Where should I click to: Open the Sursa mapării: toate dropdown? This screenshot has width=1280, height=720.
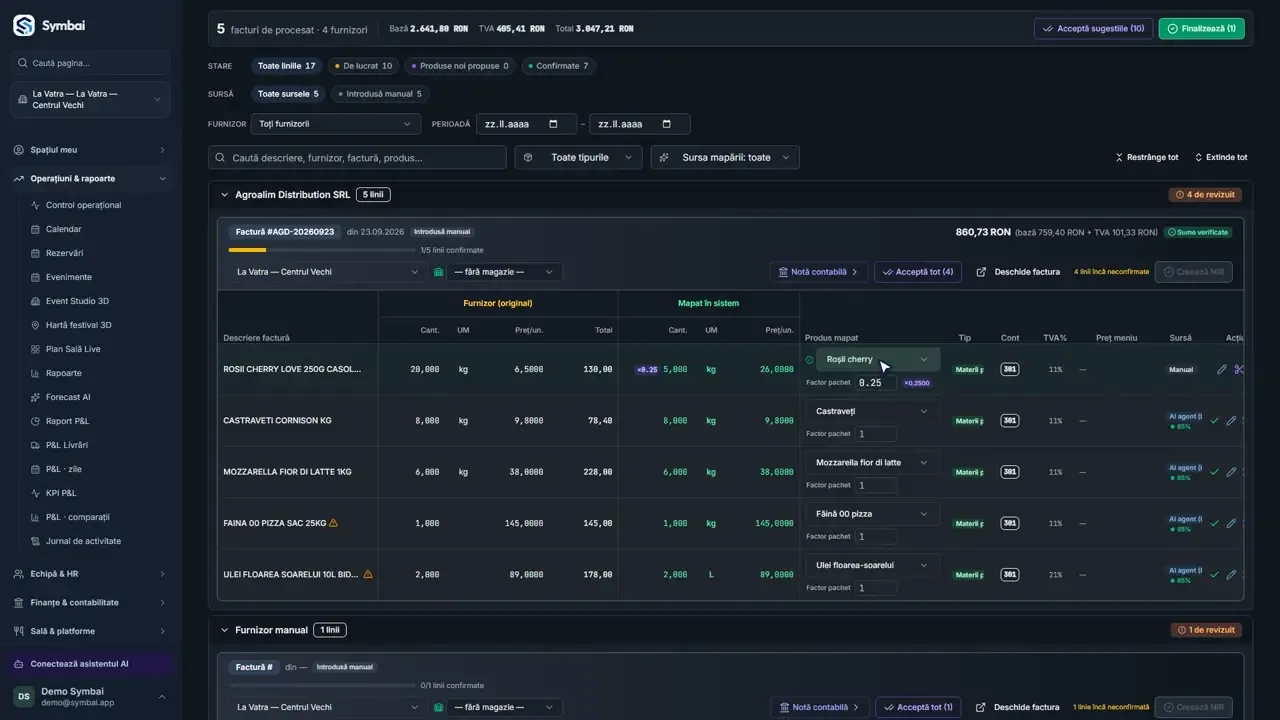(725, 158)
